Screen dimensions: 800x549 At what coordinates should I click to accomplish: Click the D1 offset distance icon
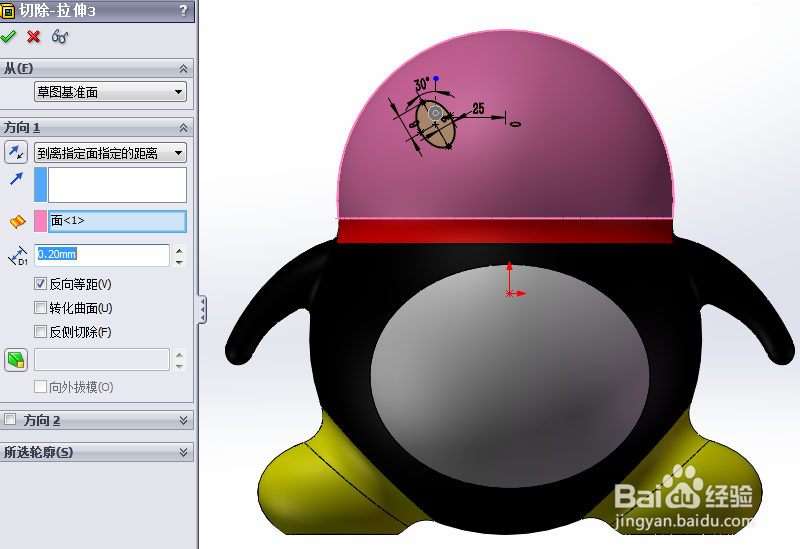(x=18, y=256)
